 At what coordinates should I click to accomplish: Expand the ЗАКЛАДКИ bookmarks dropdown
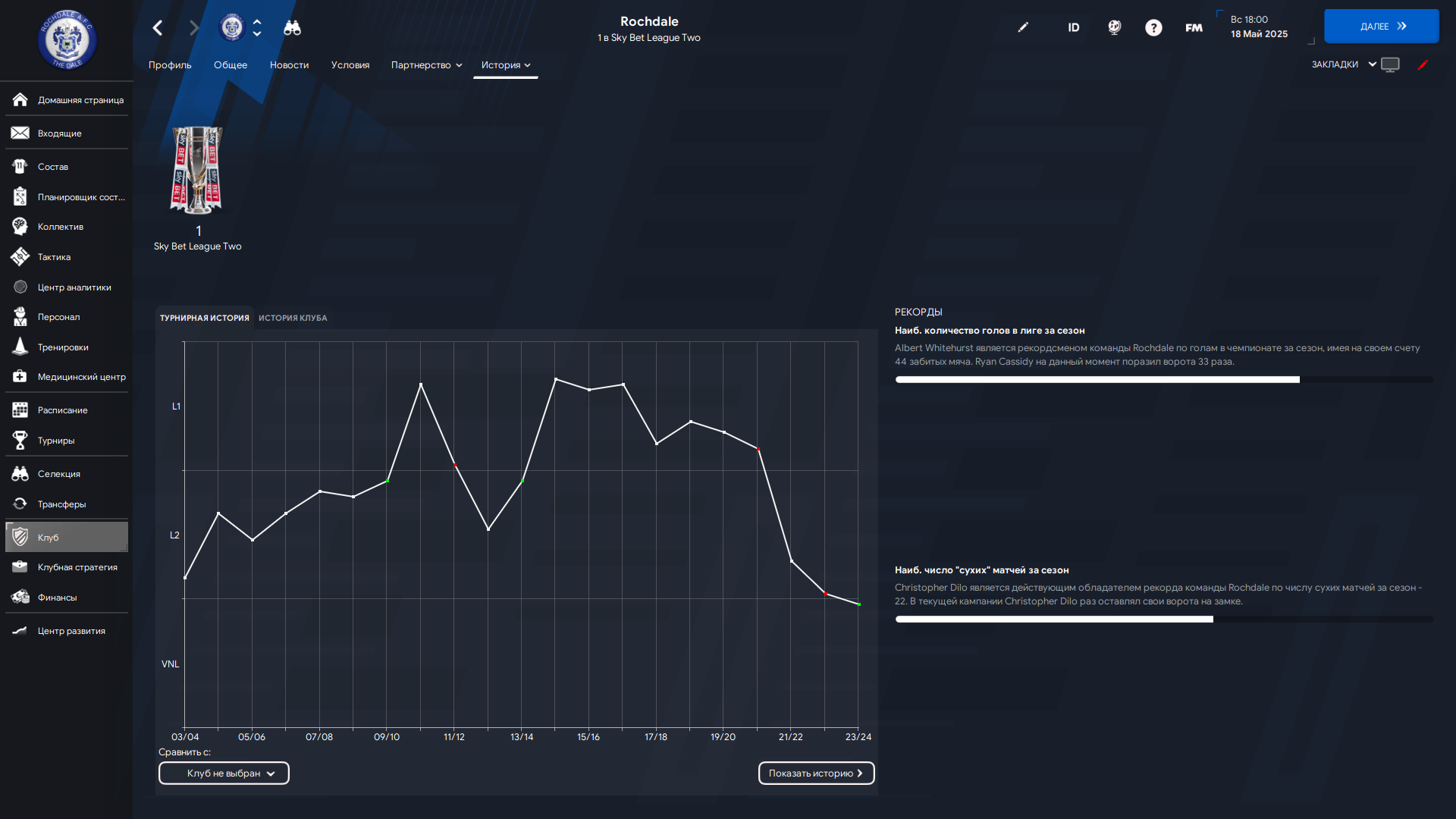point(1343,64)
